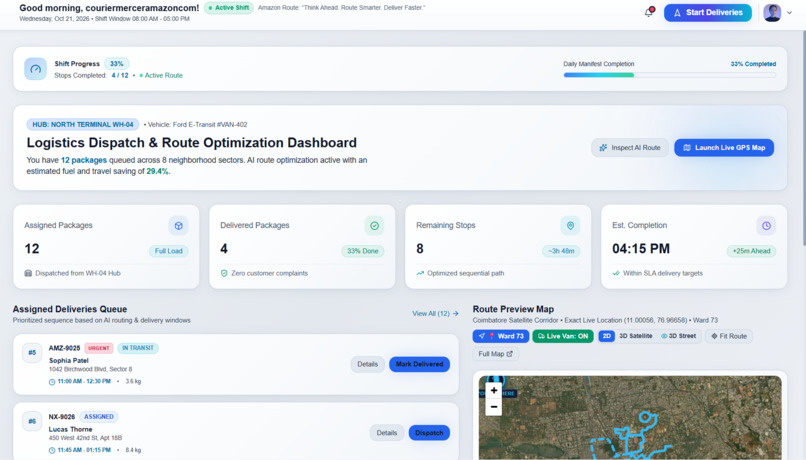The width and height of the screenshot is (806, 460).
Task: Click the #5 stop number badge
Action: coord(32,353)
